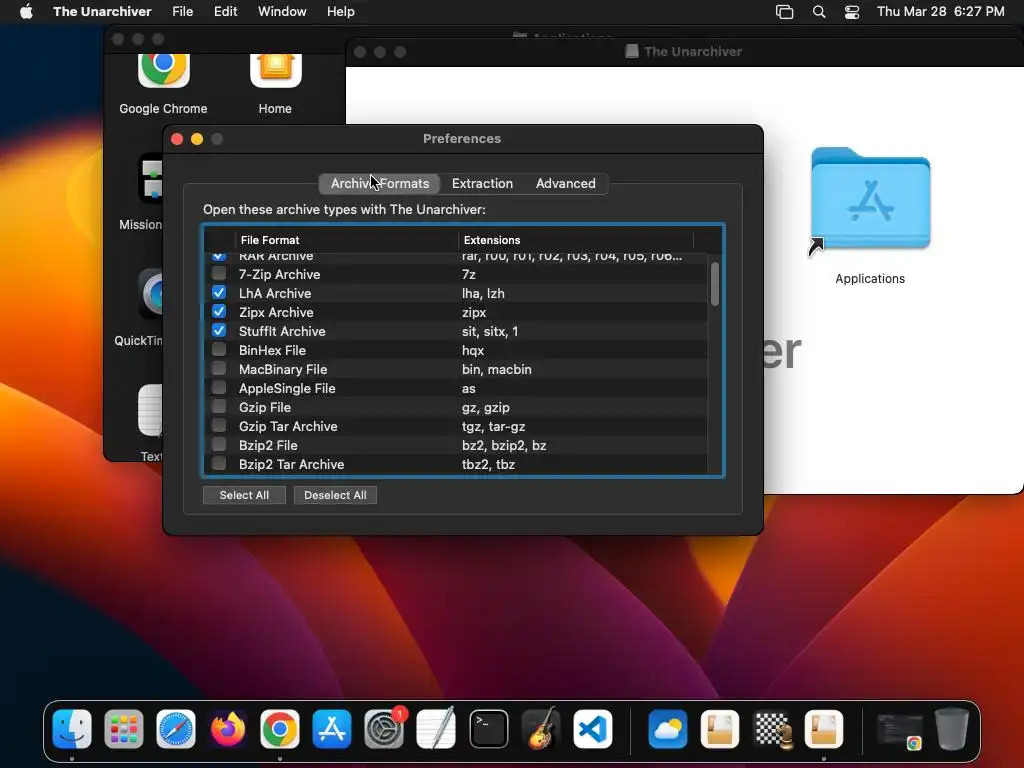Viewport: 1024px width, 768px height.
Task: Open Google Chrome in the Dock
Action: 280,728
